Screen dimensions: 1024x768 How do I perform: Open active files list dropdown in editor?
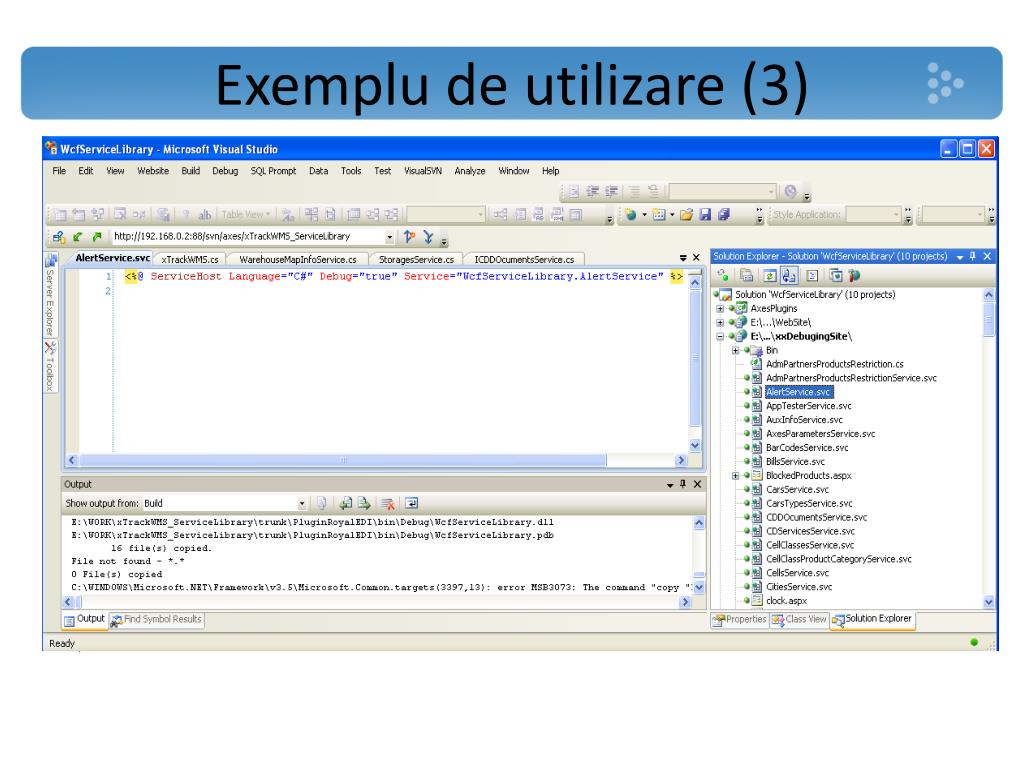click(683, 259)
